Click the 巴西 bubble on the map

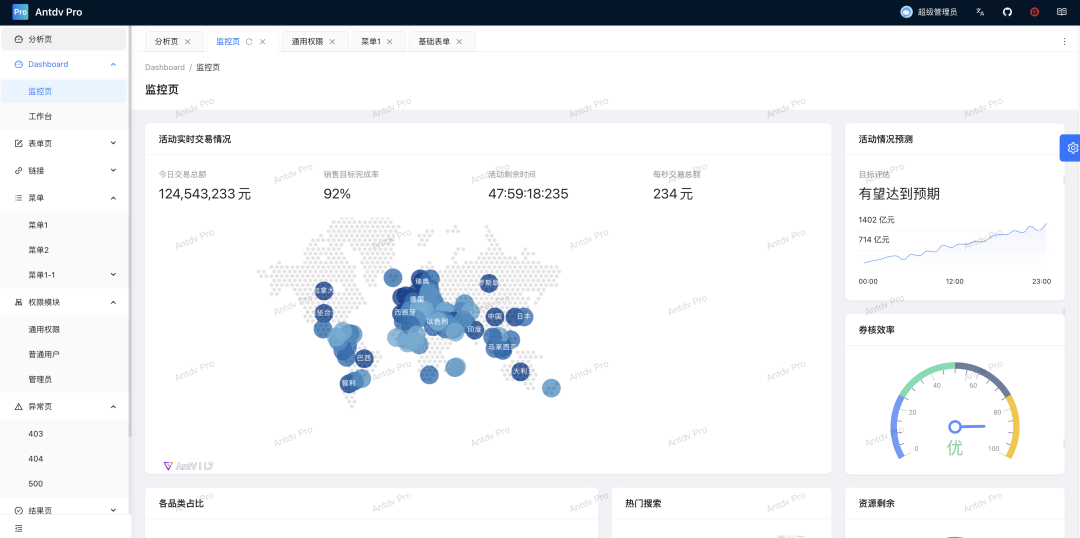[x=364, y=358]
